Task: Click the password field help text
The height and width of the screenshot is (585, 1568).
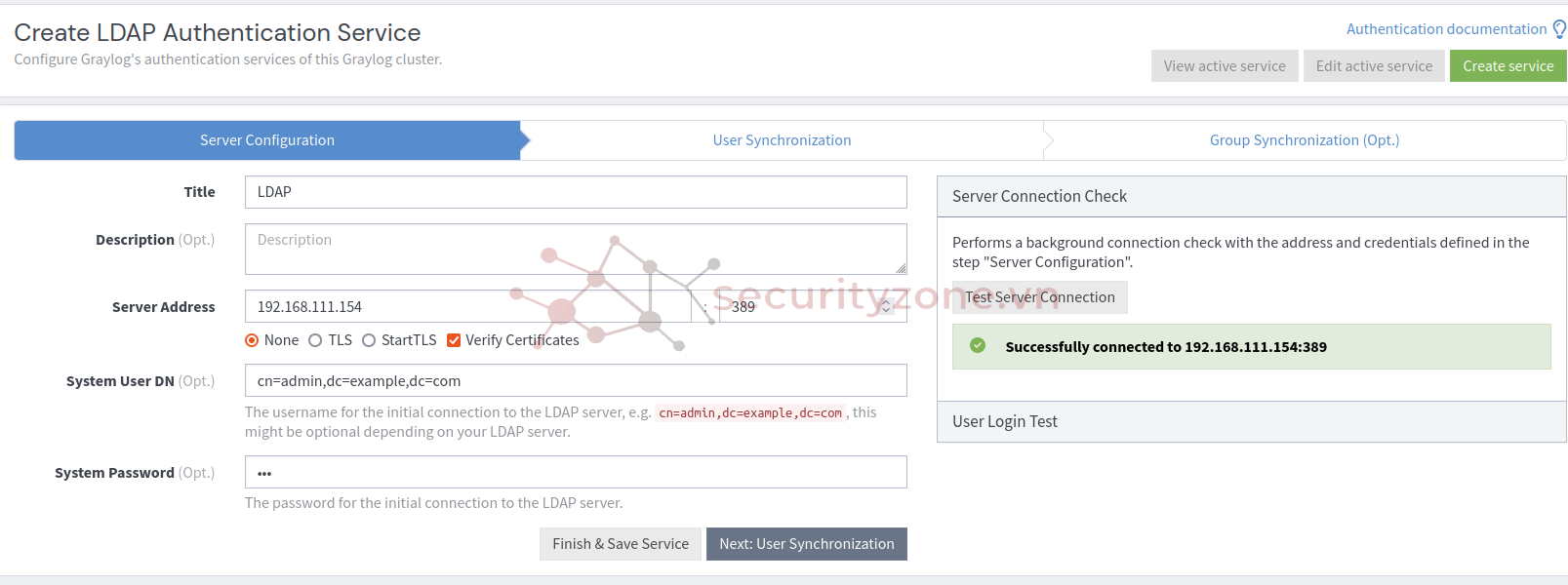Action: point(434,503)
